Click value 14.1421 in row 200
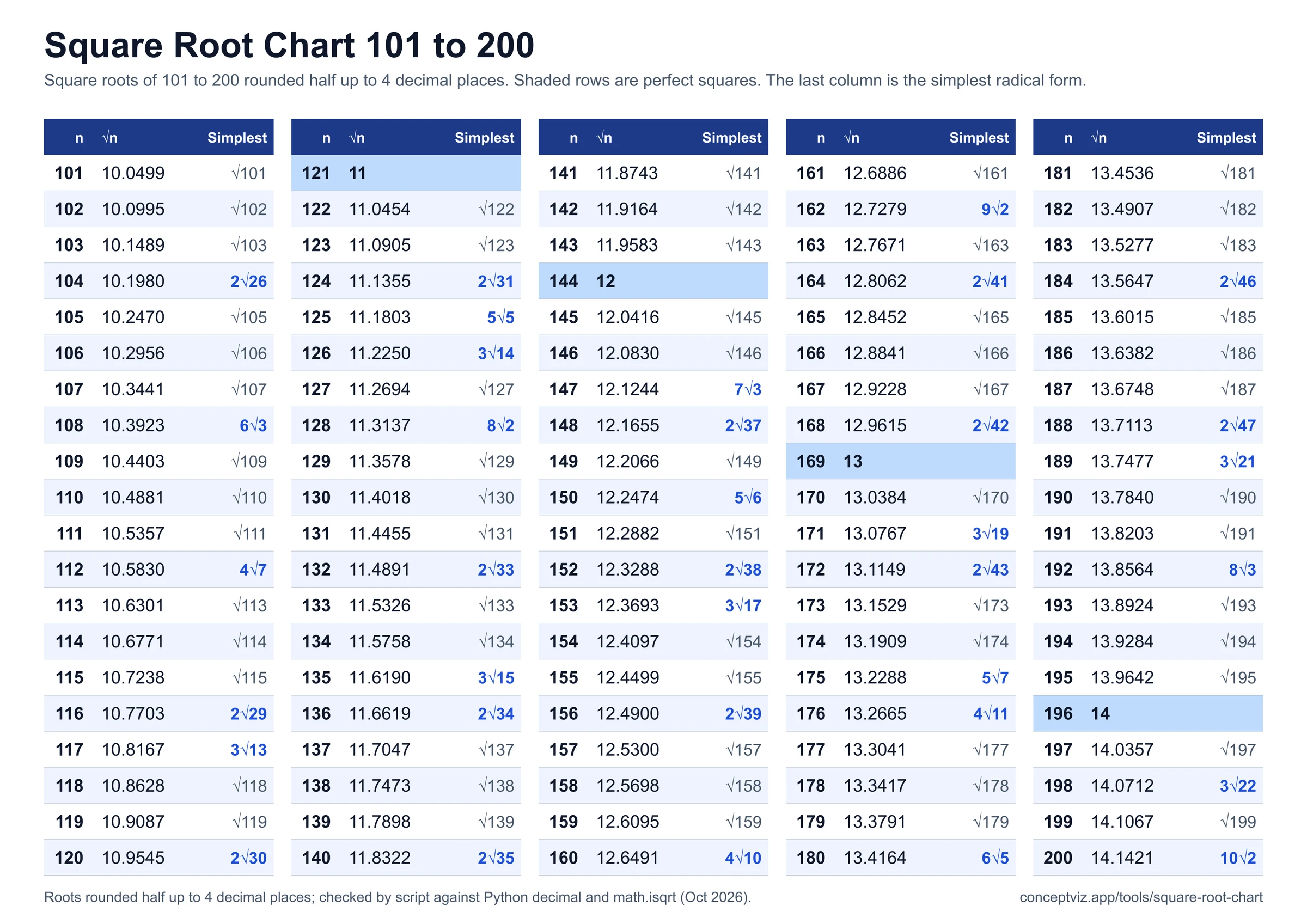 click(x=1122, y=858)
